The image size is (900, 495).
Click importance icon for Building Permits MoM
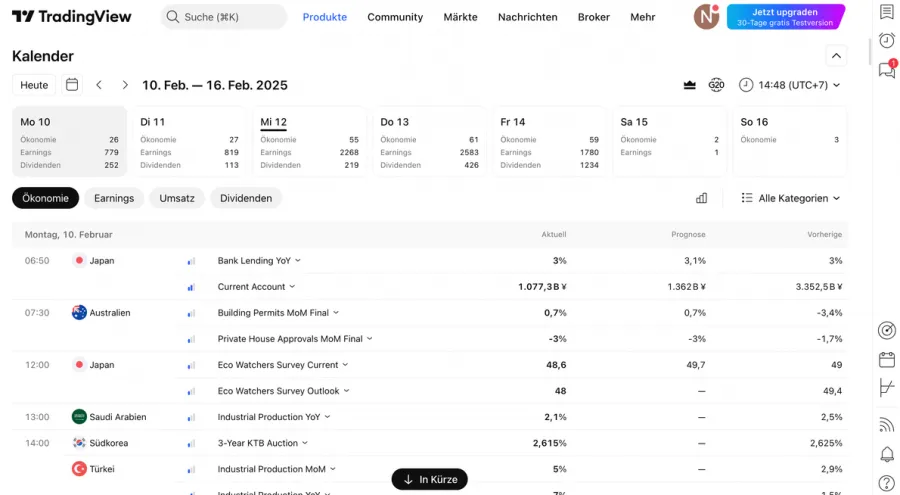point(191,314)
